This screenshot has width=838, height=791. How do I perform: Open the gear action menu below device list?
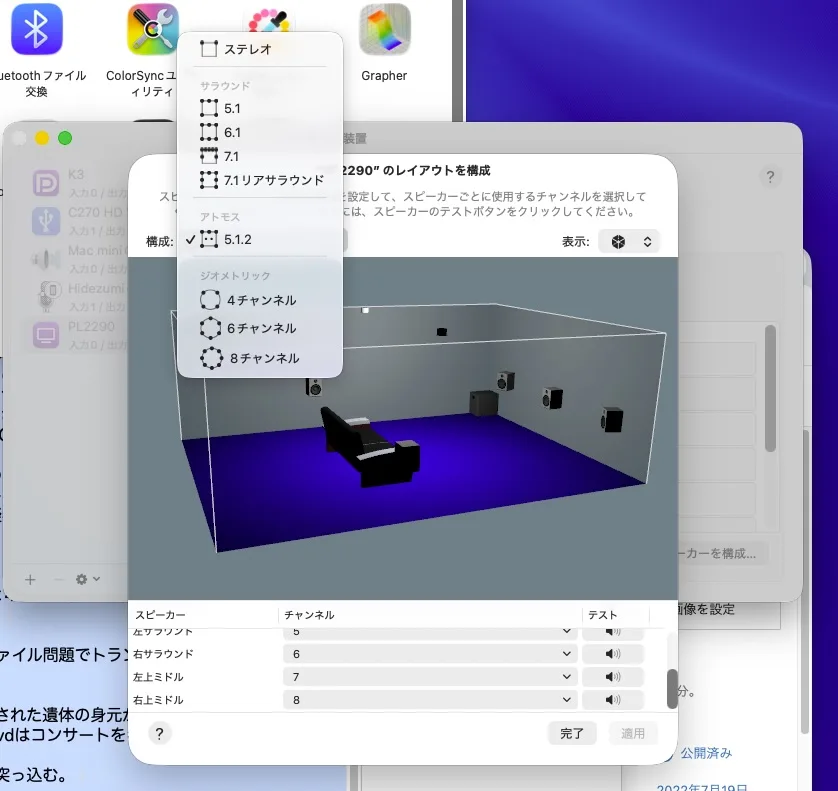(88, 579)
